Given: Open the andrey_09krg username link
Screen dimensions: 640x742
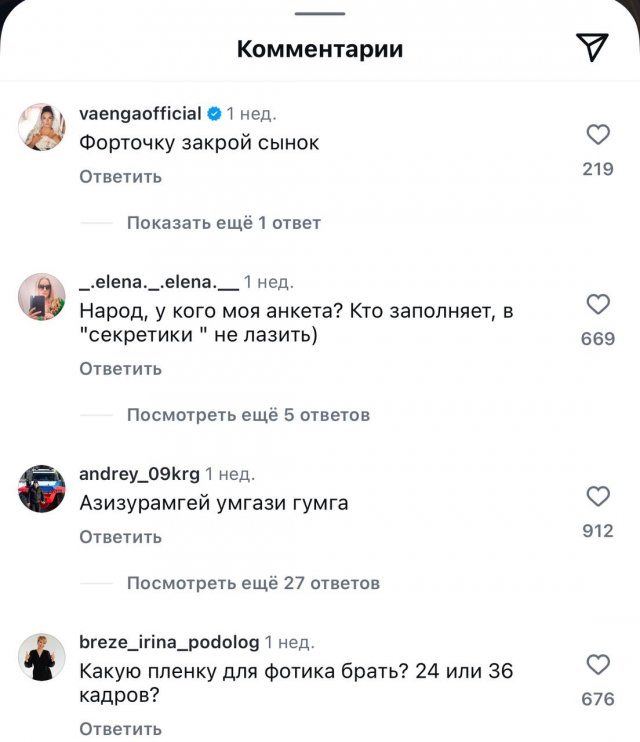Looking at the screenshot, I should click(x=139, y=474).
